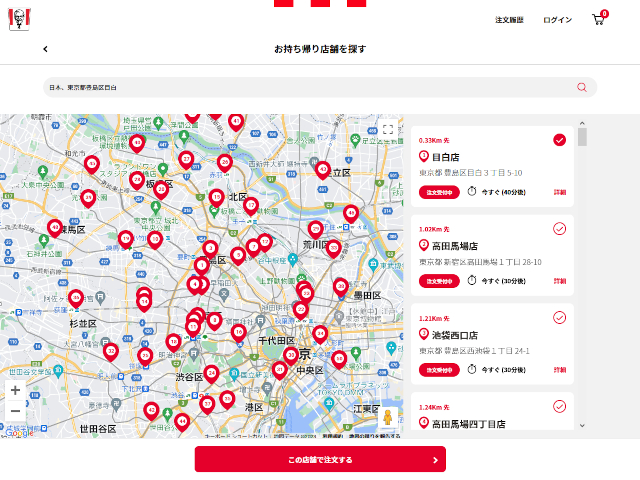This screenshot has width=640, height=480.
Task: Click the Google logo on map
Action: [x=18, y=433]
